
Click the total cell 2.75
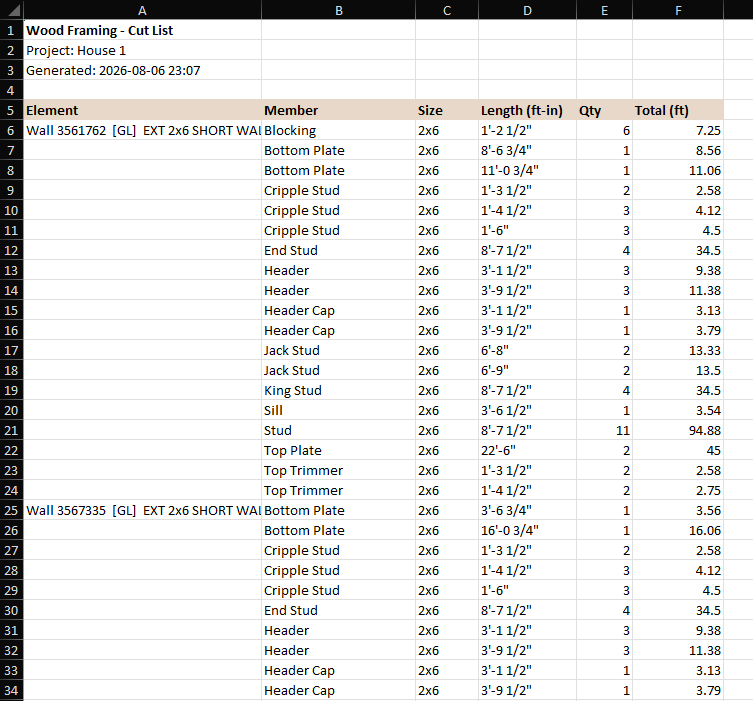[x=678, y=491]
